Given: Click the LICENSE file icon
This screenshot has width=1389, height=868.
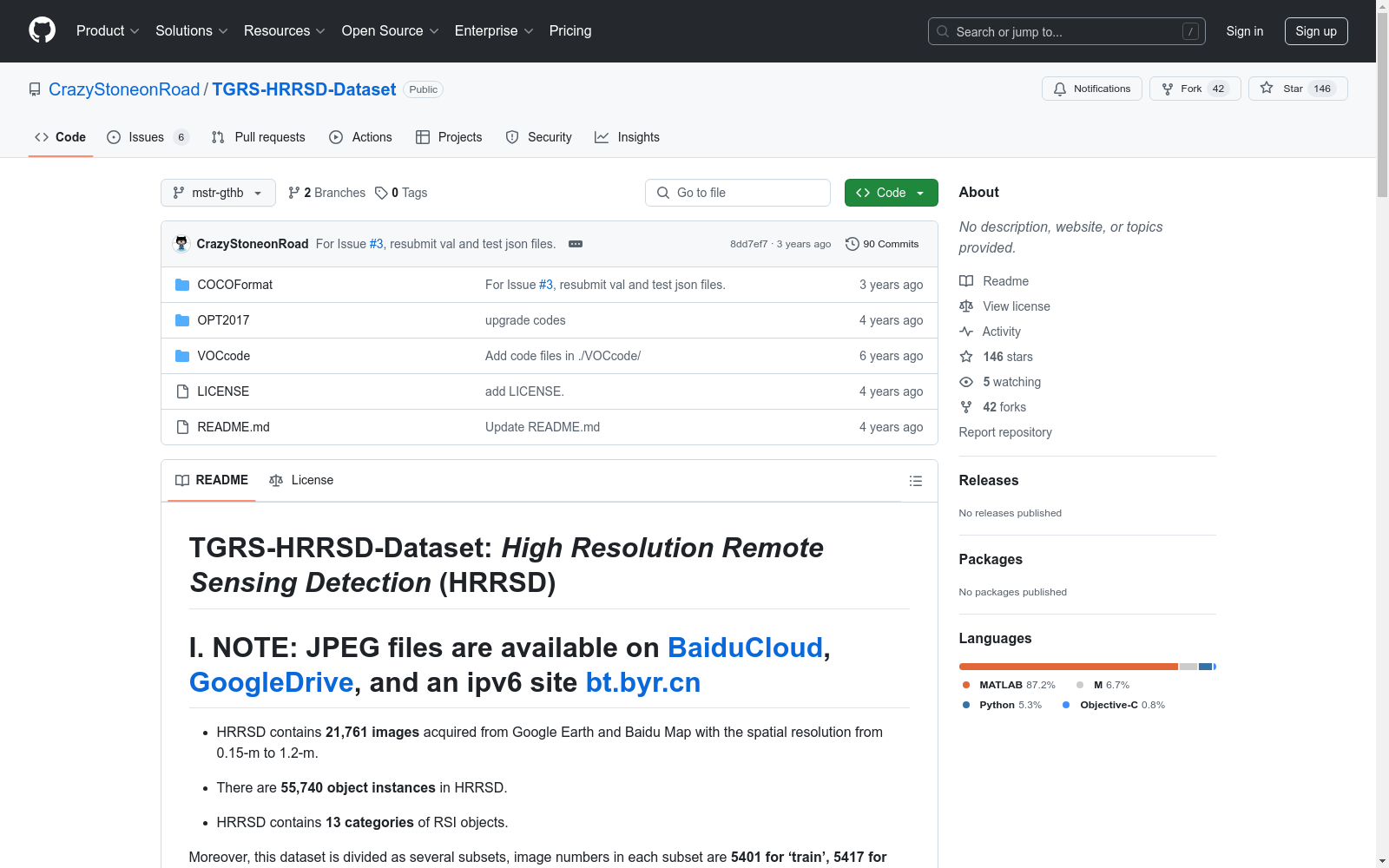Looking at the screenshot, I should click(x=182, y=391).
